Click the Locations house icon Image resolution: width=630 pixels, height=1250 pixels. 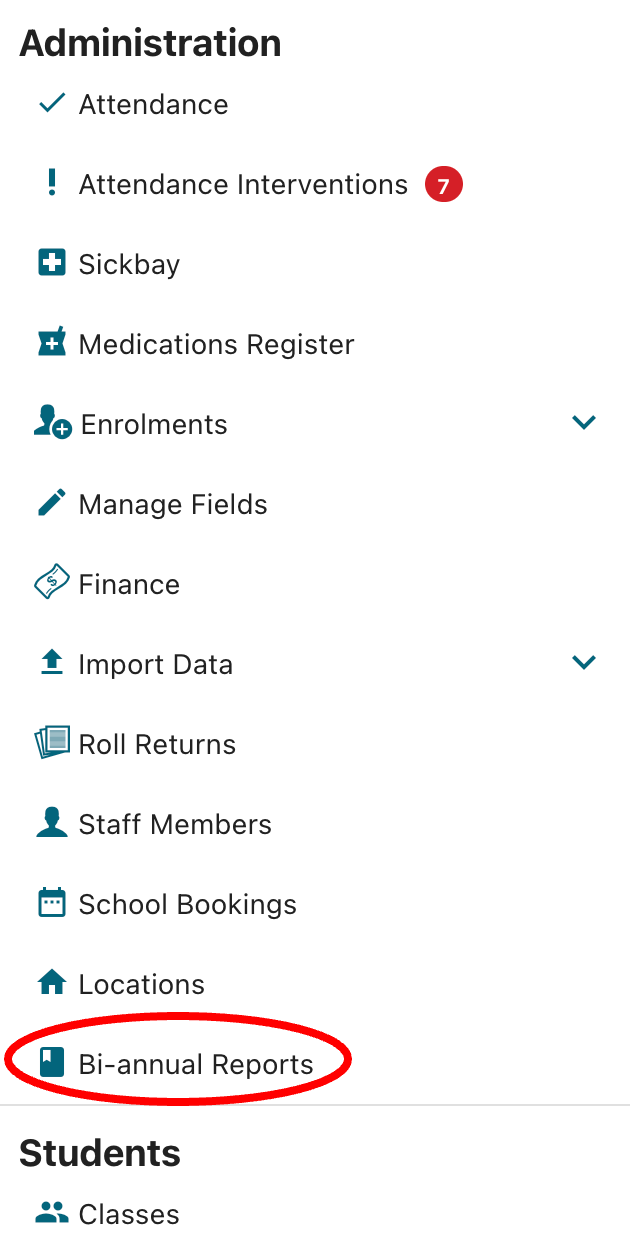pos(51,983)
